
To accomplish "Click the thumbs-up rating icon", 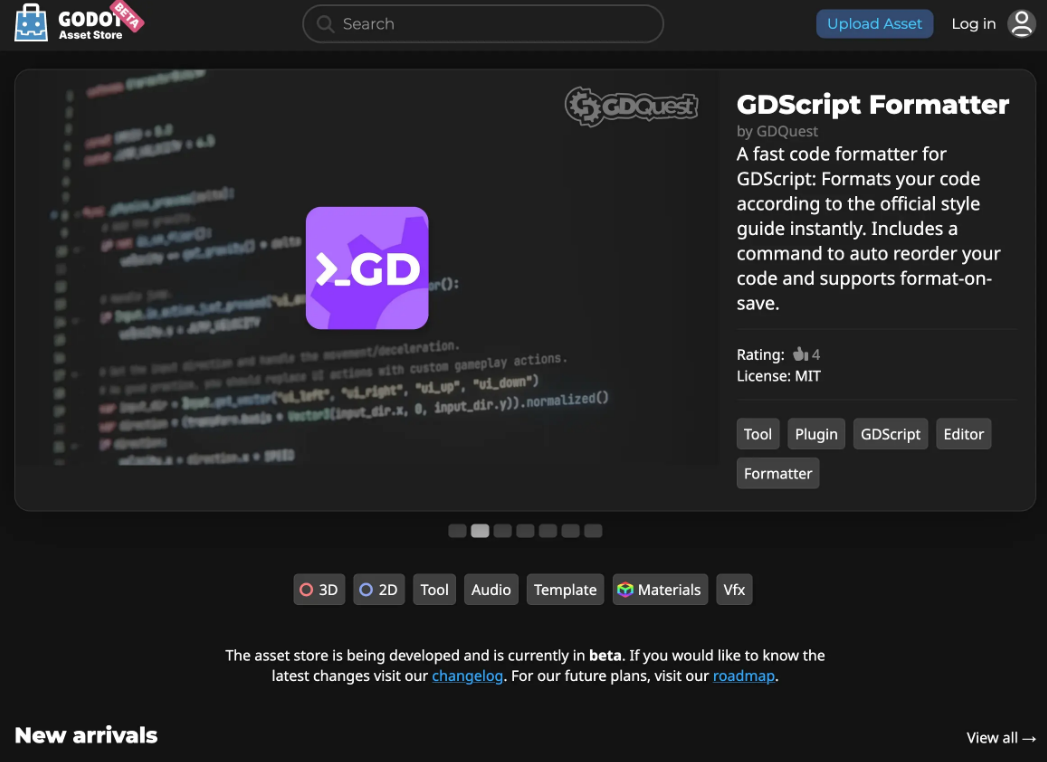I will click(x=799, y=354).
